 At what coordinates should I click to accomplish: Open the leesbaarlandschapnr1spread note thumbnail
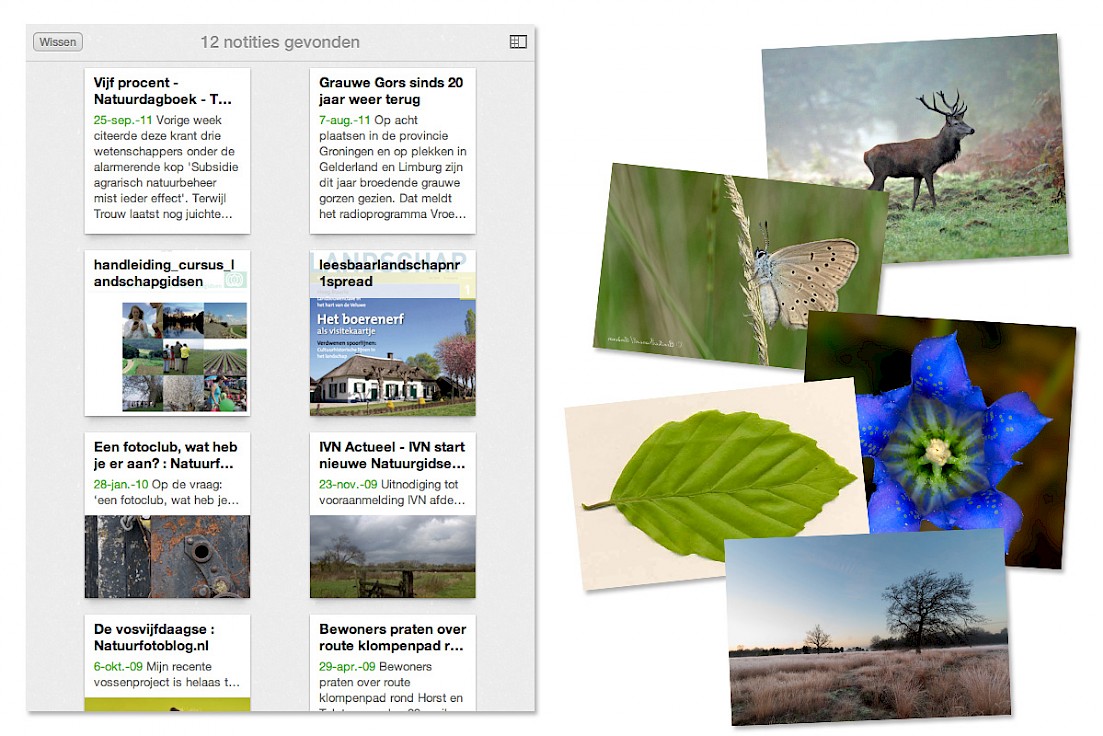tap(393, 333)
